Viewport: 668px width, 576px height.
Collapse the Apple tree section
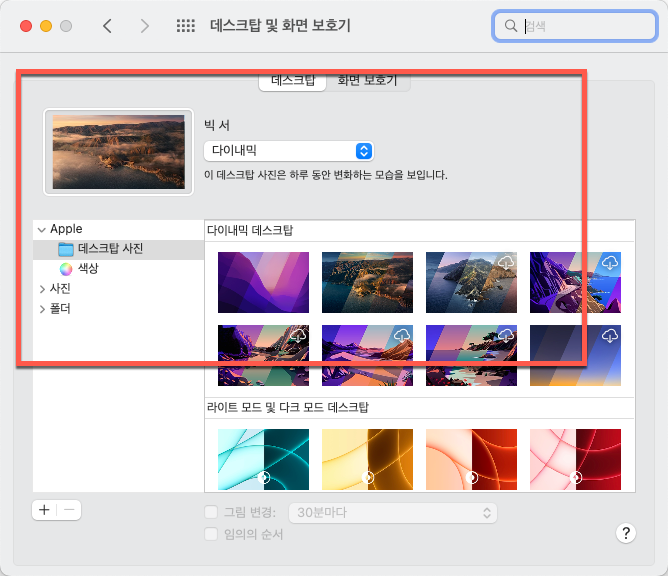(42, 230)
